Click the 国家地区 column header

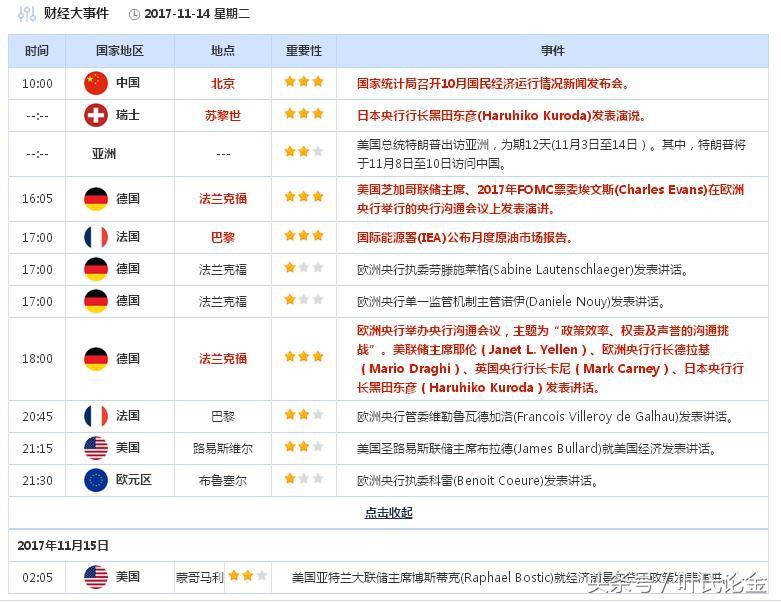click(120, 51)
